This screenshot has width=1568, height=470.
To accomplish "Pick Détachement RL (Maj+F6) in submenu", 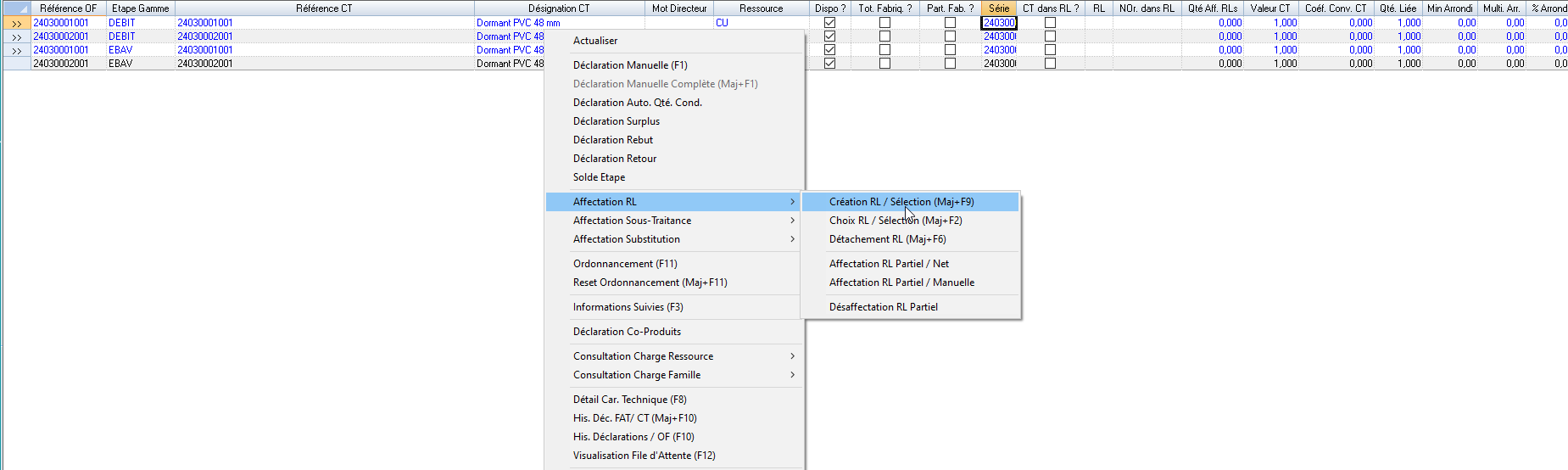I will tap(887, 239).
